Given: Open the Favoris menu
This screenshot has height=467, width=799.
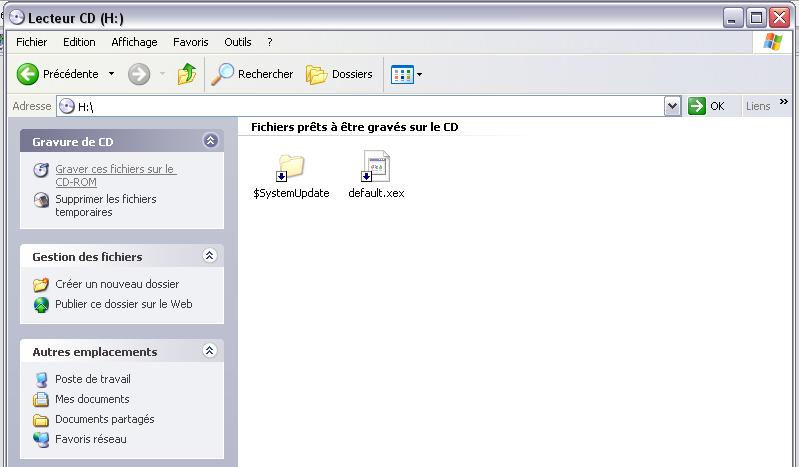Looking at the screenshot, I should [191, 42].
